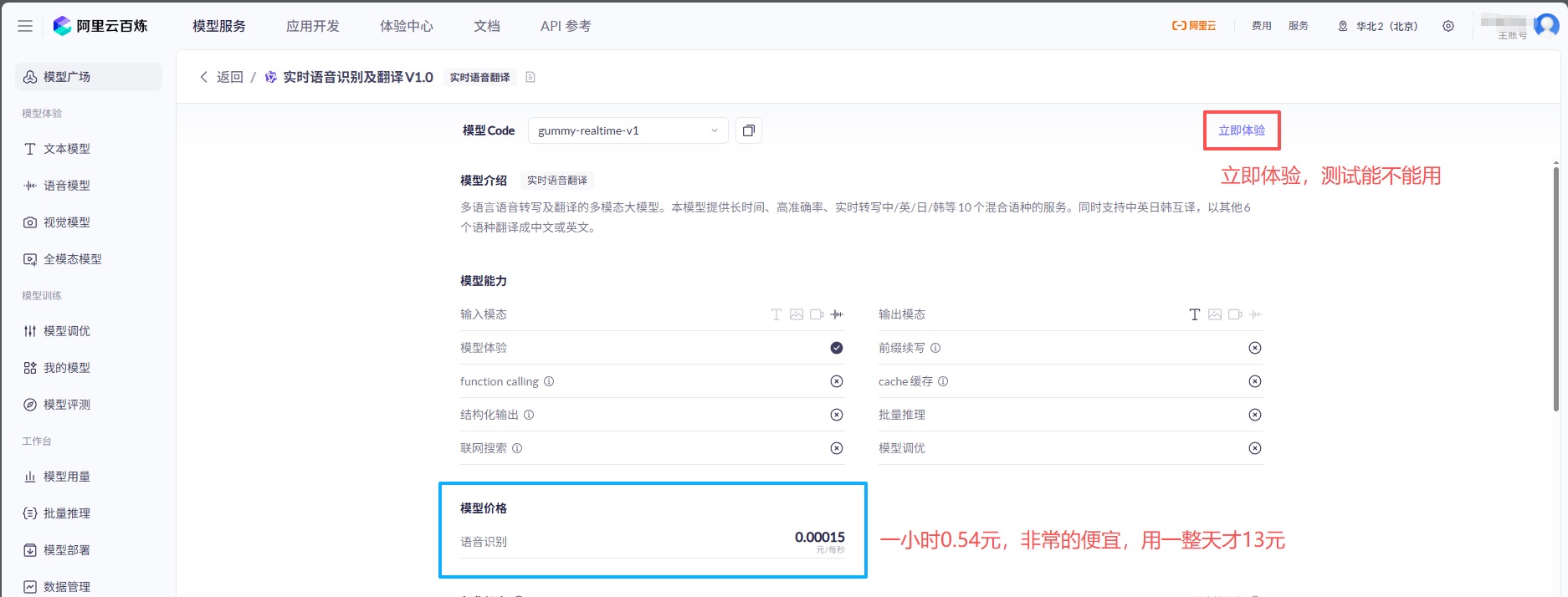The height and width of the screenshot is (597, 1568).
Task: Click the X status icon for function calling
Action: pos(837,381)
